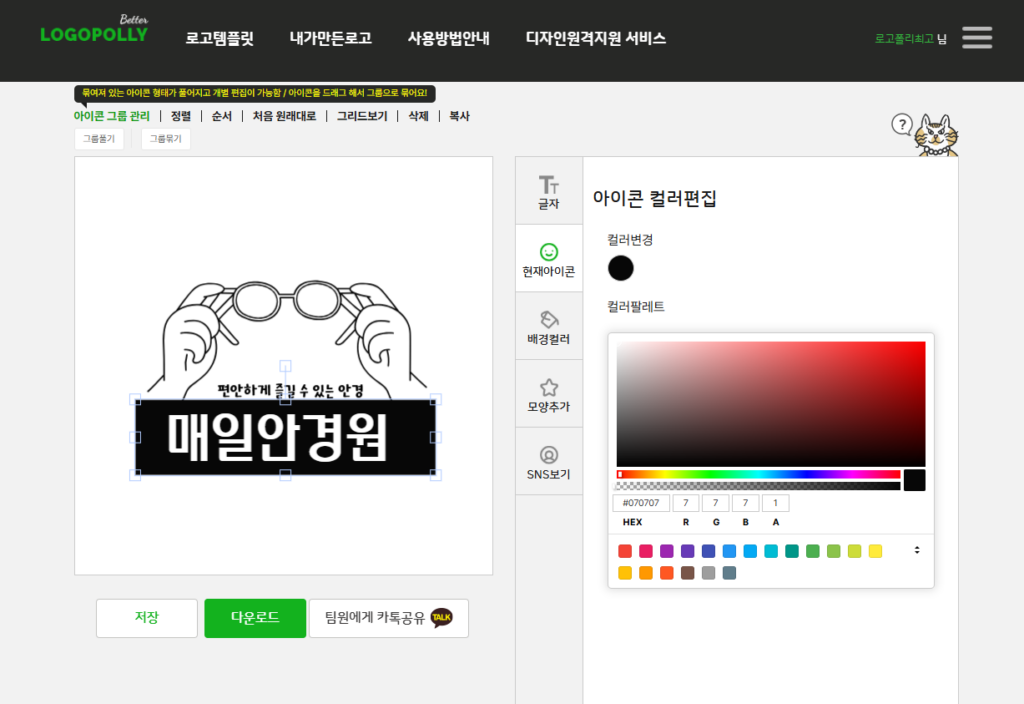
Task: Click the R value input field
Action: coord(686,503)
